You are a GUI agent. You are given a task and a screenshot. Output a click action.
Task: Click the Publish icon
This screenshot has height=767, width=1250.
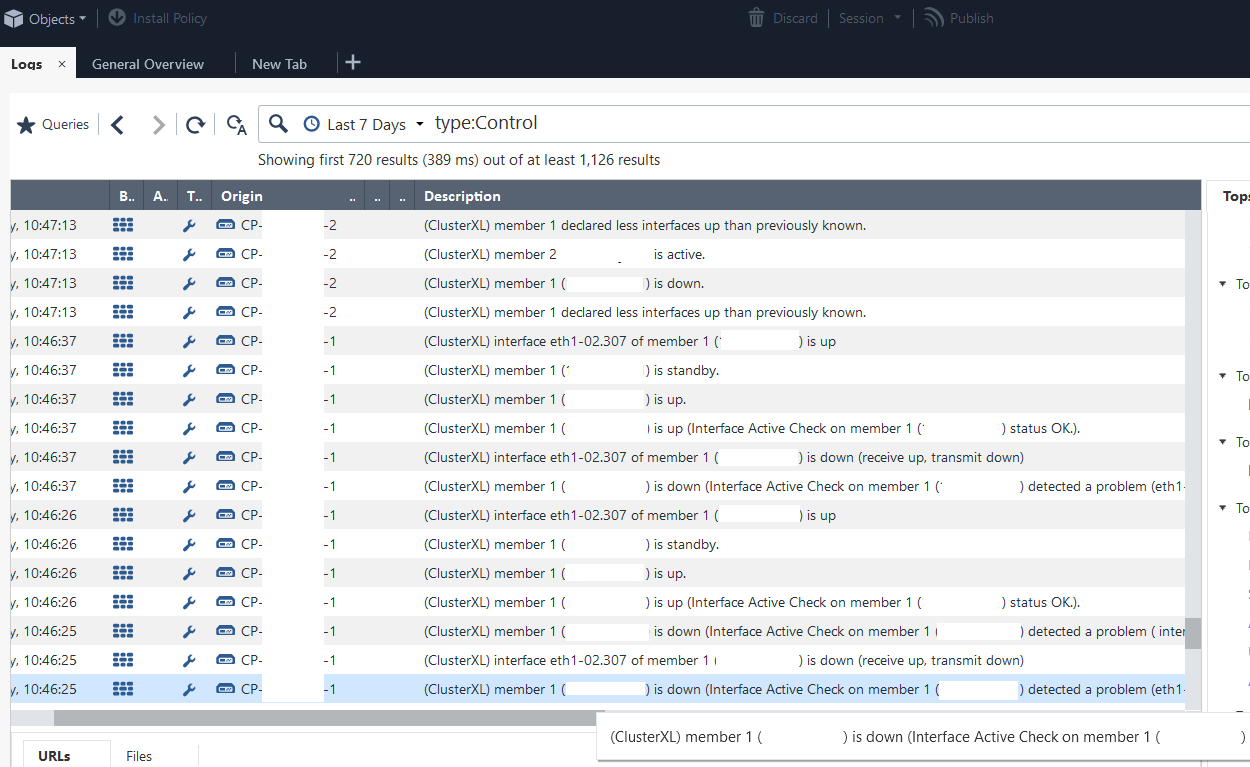[x=934, y=17]
